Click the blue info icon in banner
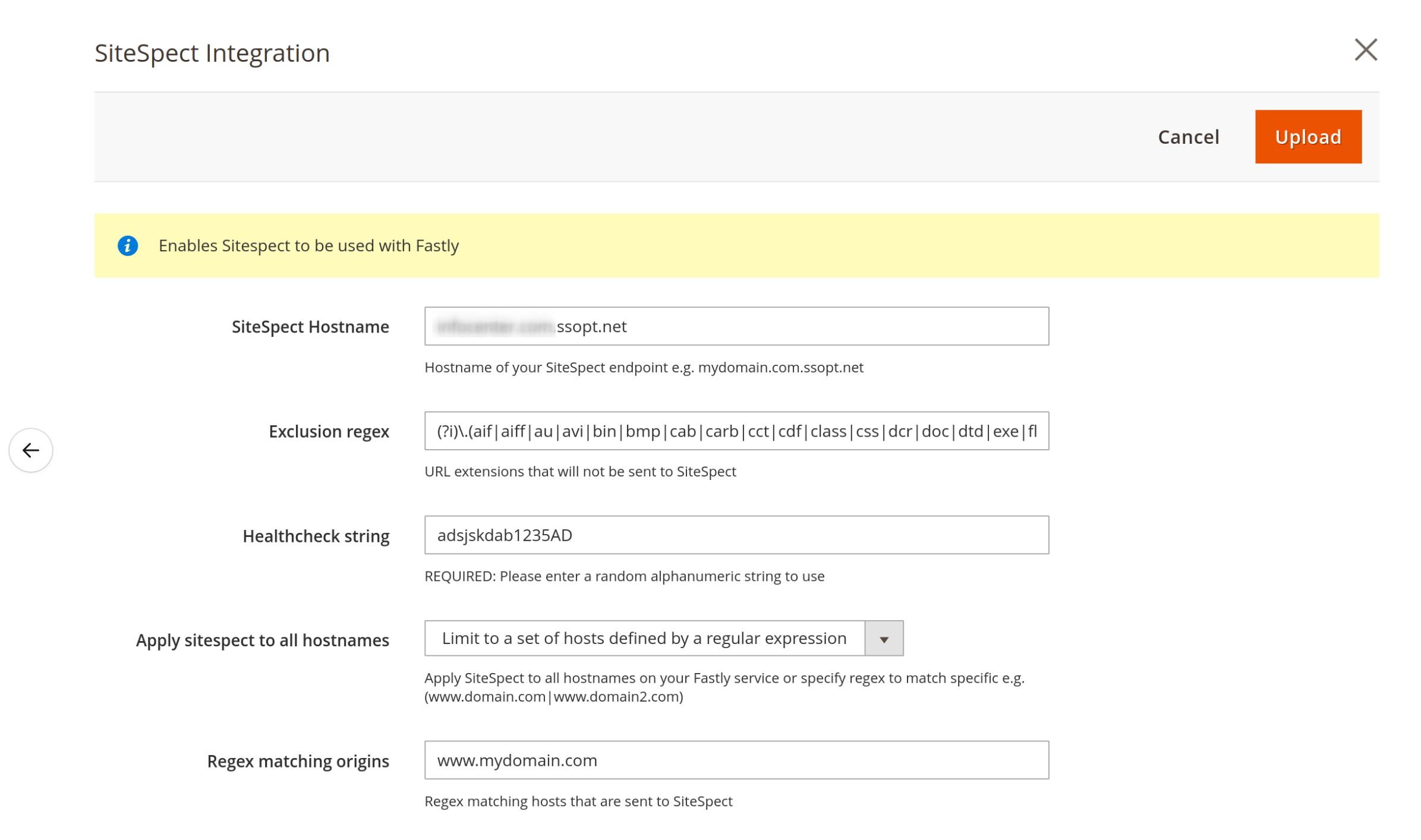Screen dimensions: 1421x840 (x=128, y=245)
